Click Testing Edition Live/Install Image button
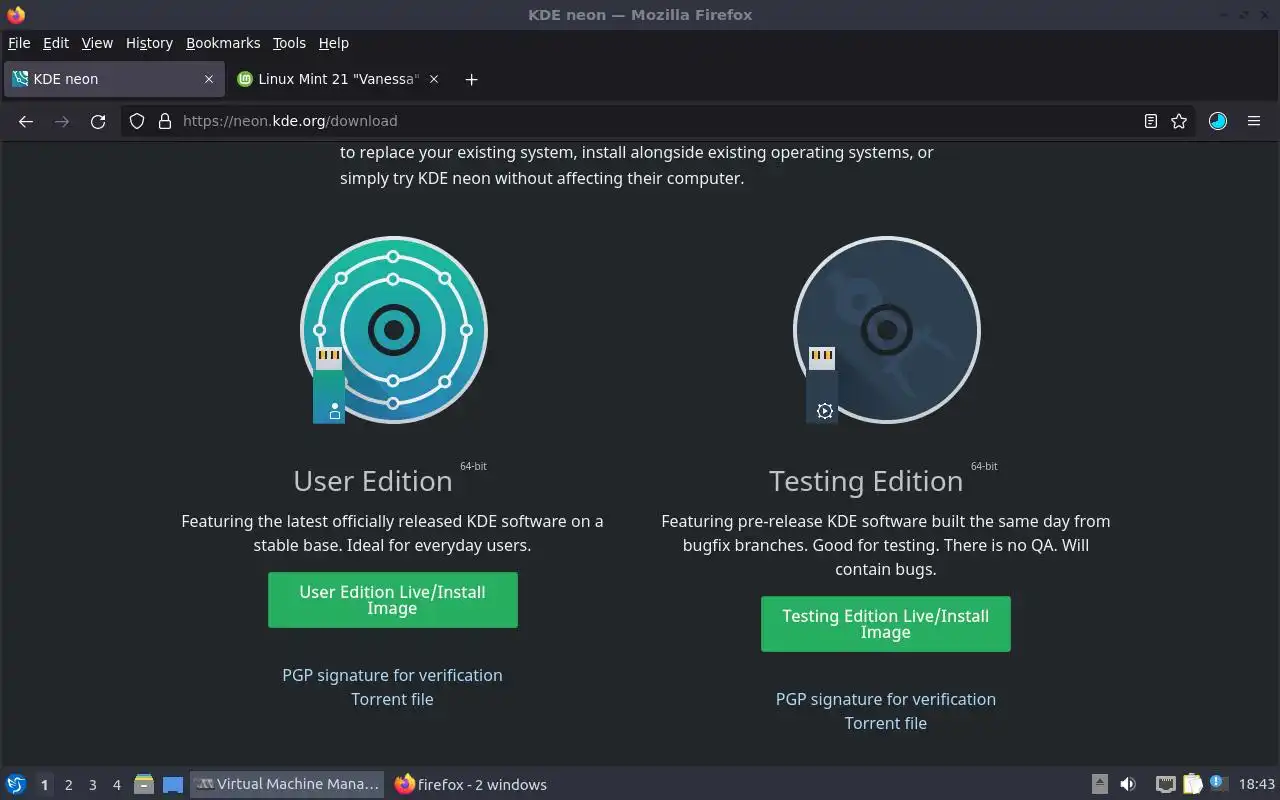The width and height of the screenshot is (1280, 800). point(885,624)
